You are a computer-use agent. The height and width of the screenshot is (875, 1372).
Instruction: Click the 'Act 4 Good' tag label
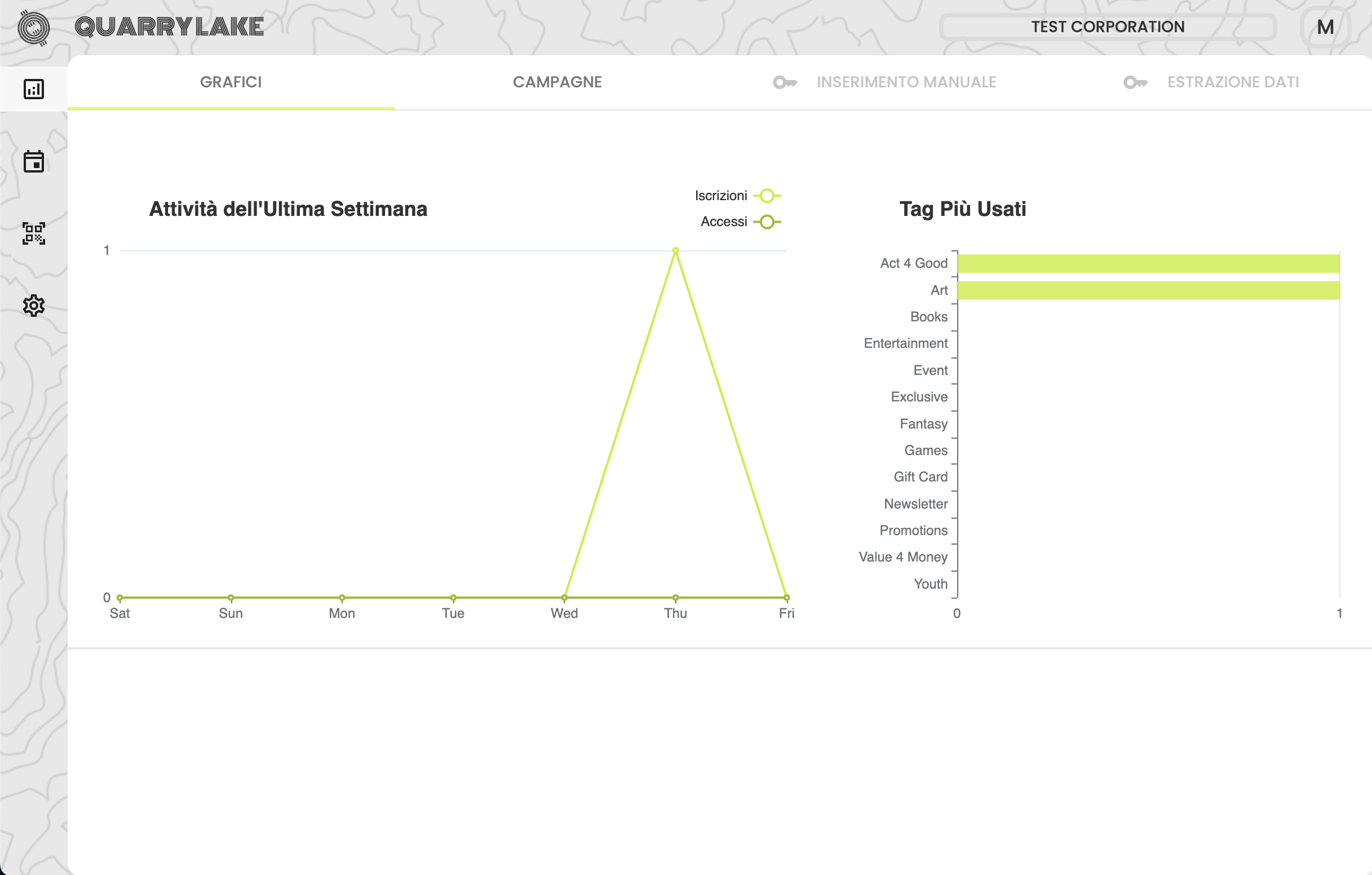tap(913, 263)
